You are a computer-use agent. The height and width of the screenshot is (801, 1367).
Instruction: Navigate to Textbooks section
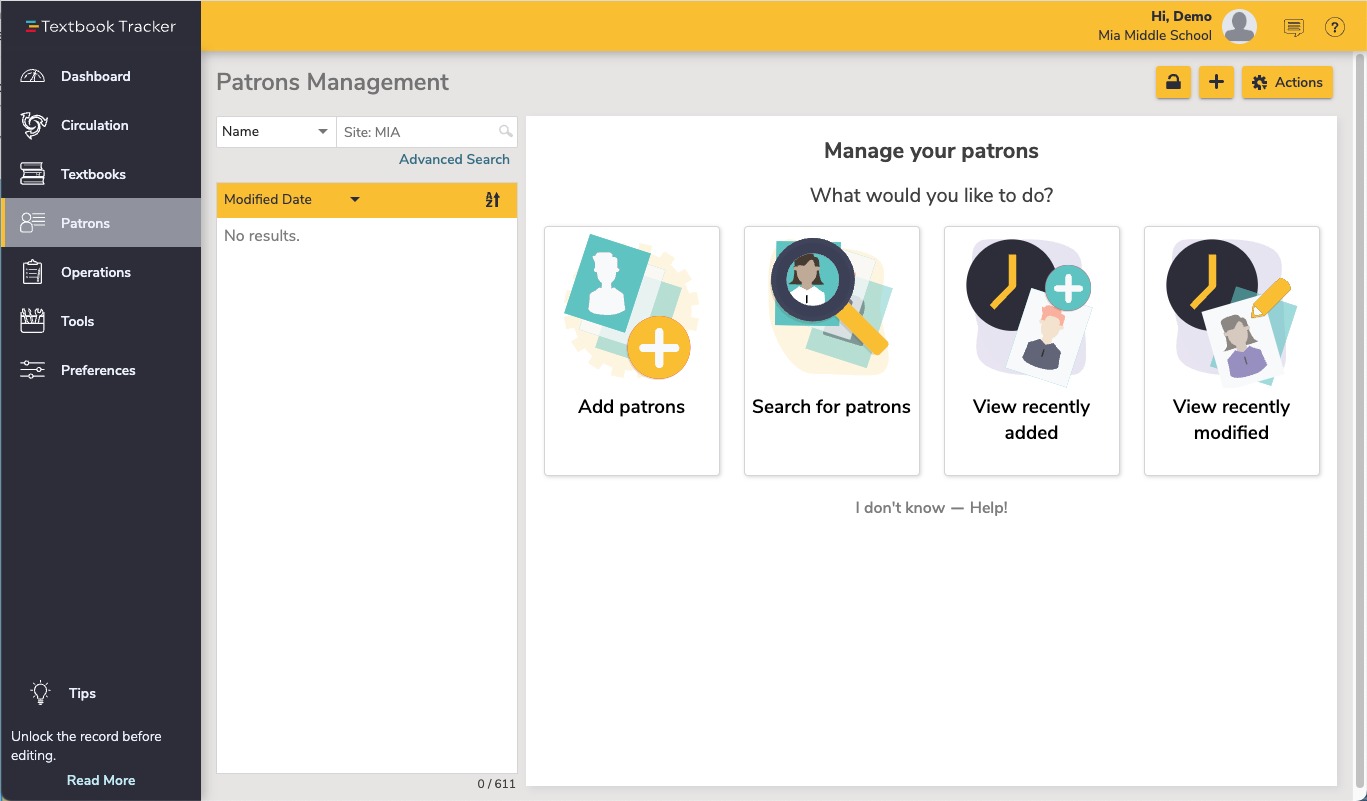93,175
